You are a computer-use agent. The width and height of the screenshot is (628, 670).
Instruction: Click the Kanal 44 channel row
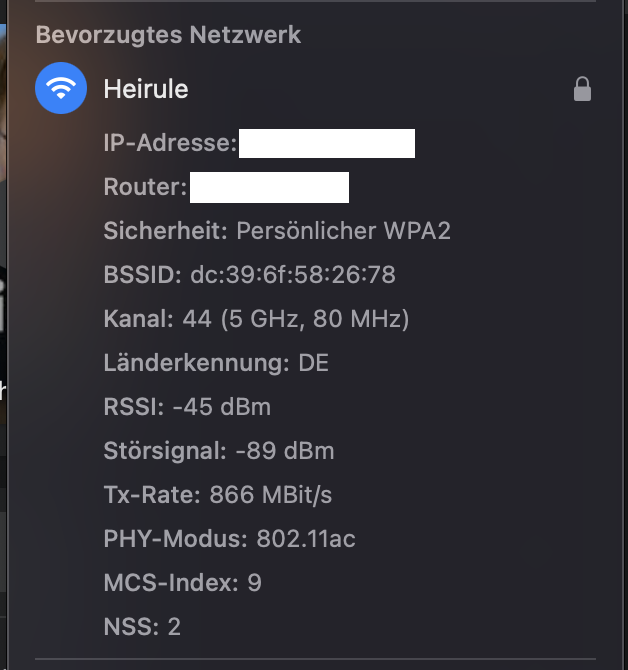point(256,319)
